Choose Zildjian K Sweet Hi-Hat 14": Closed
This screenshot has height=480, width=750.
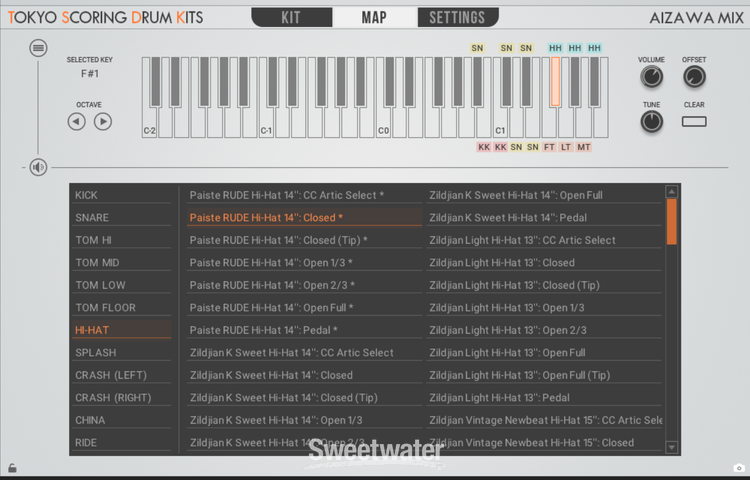point(304,375)
